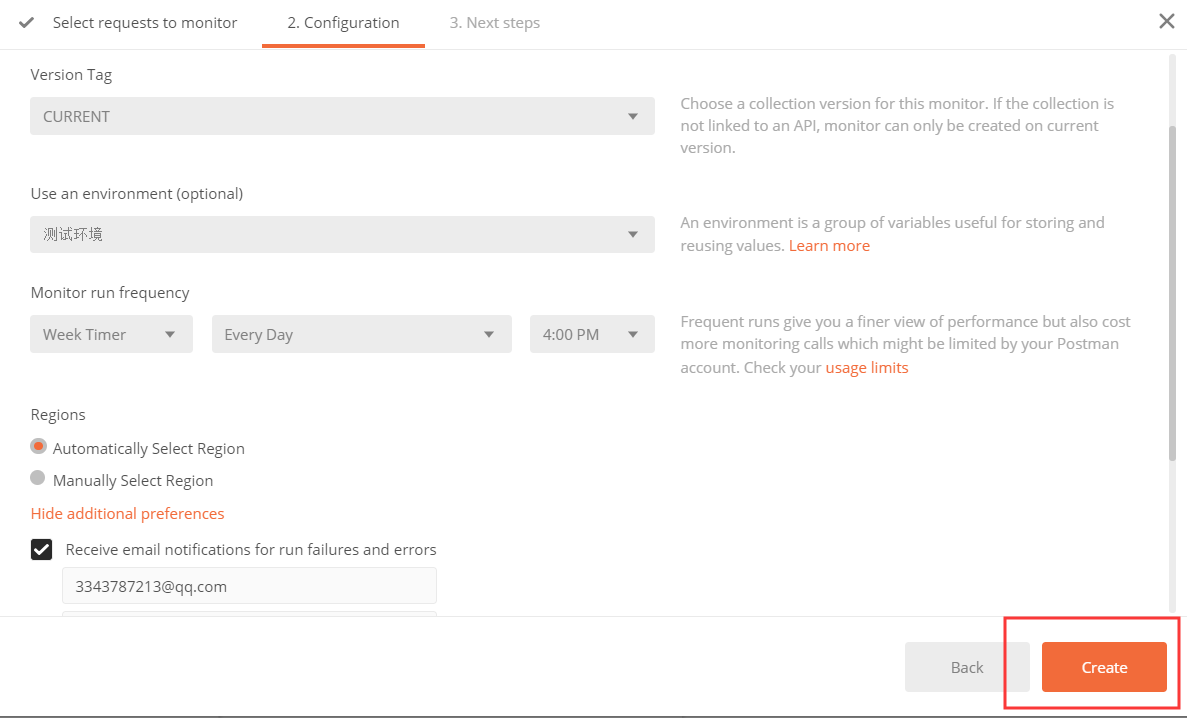
Task: Open the Week Timer frequency dropdown
Action: (x=111, y=334)
